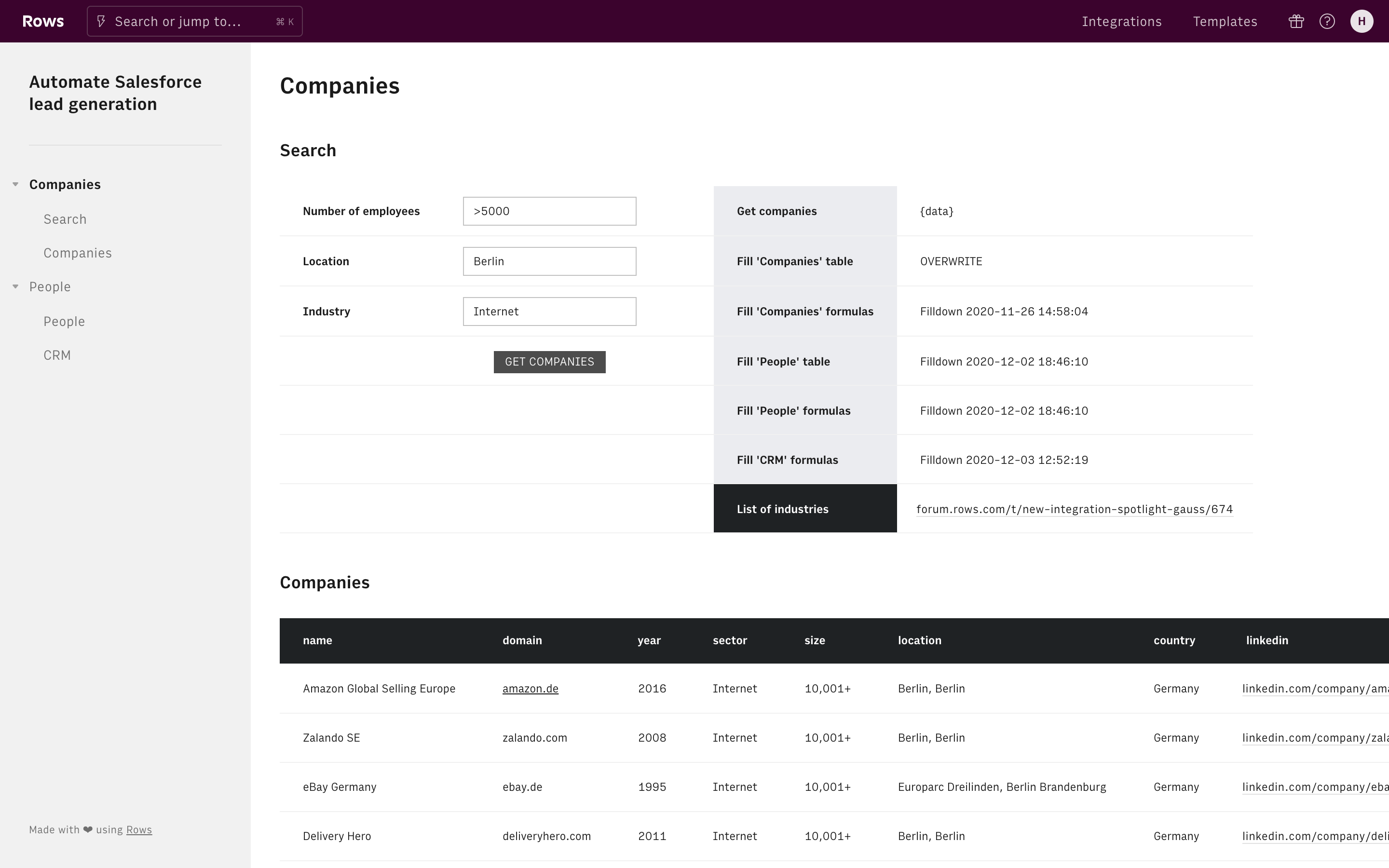Click the lightning bolt search icon
This screenshot has height=868, width=1389.
[101, 21]
